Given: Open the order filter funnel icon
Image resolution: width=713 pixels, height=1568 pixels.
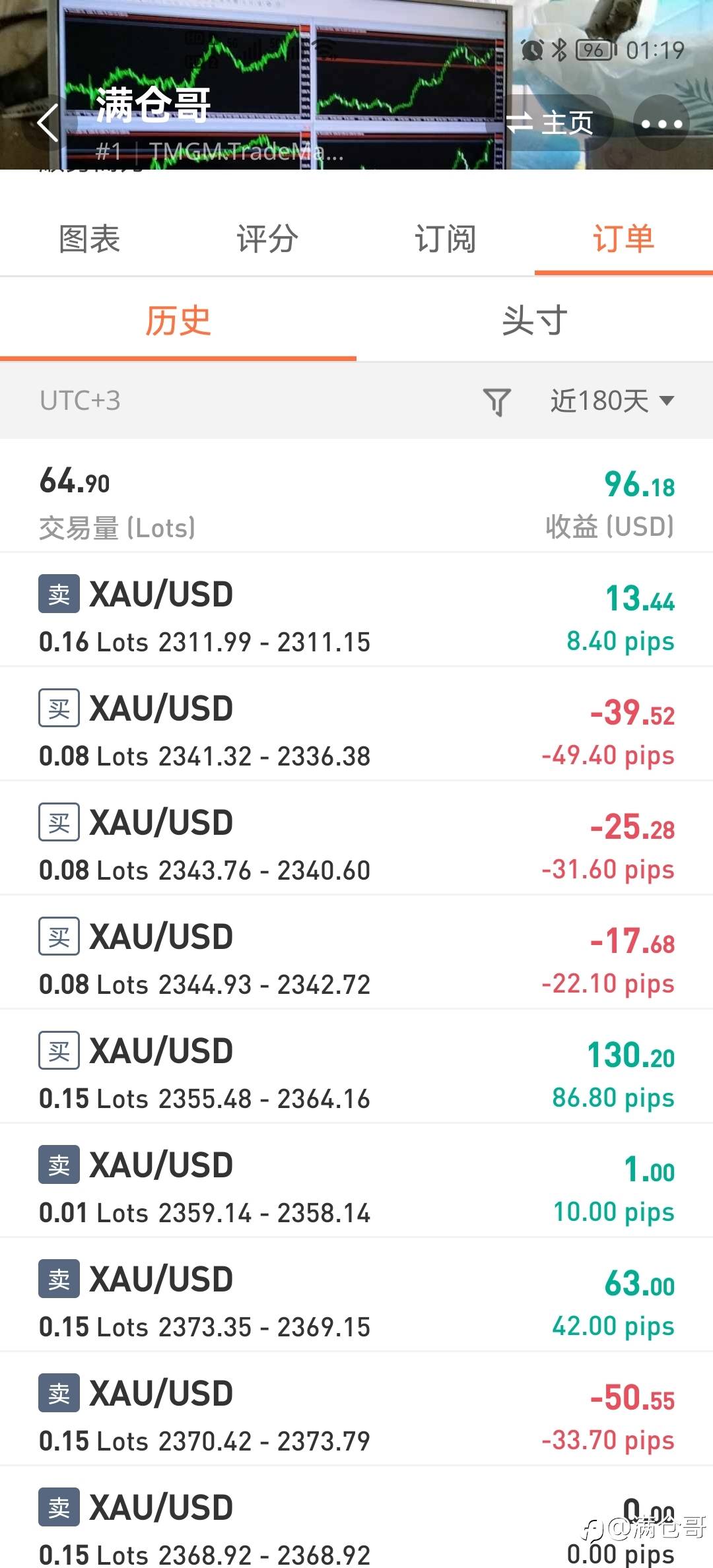Looking at the screenshot, I should tap(496, 401).
